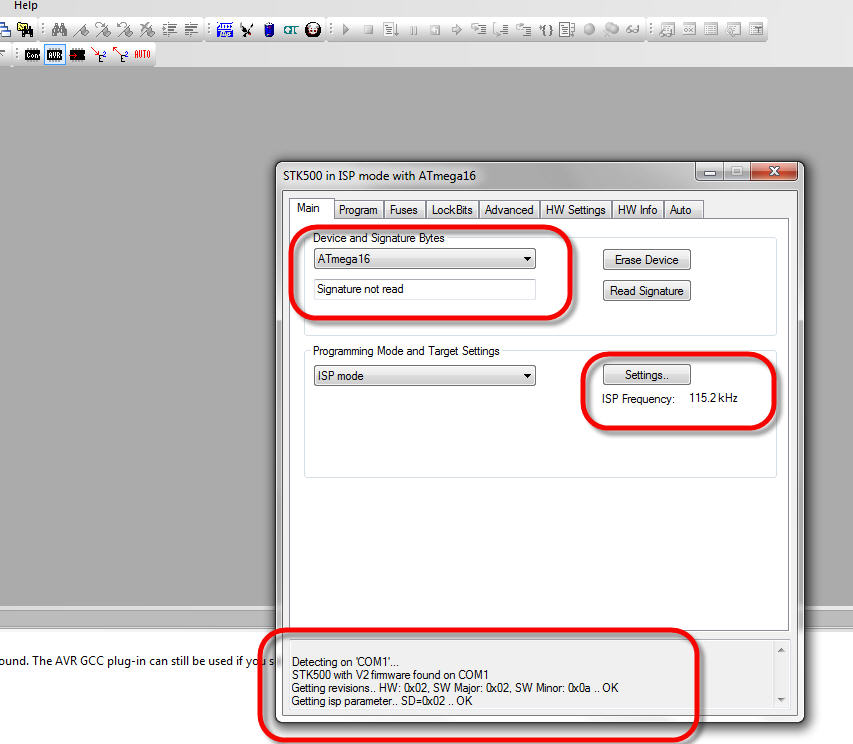853x744 pixels.
Task: Open the ISP mode programming dropdown
Action: (424, 376)
